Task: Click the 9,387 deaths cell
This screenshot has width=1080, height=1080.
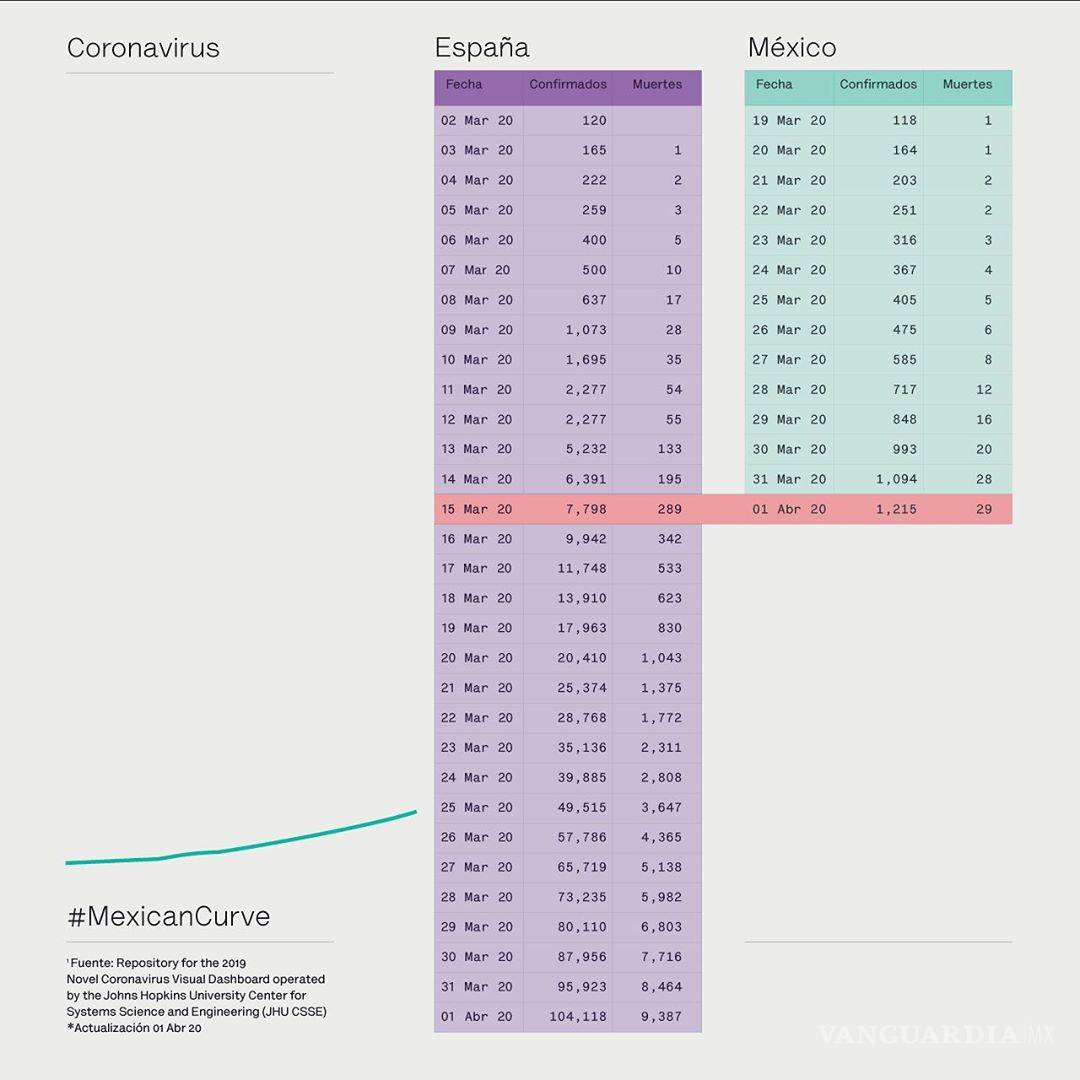Action: point(661,1017)
